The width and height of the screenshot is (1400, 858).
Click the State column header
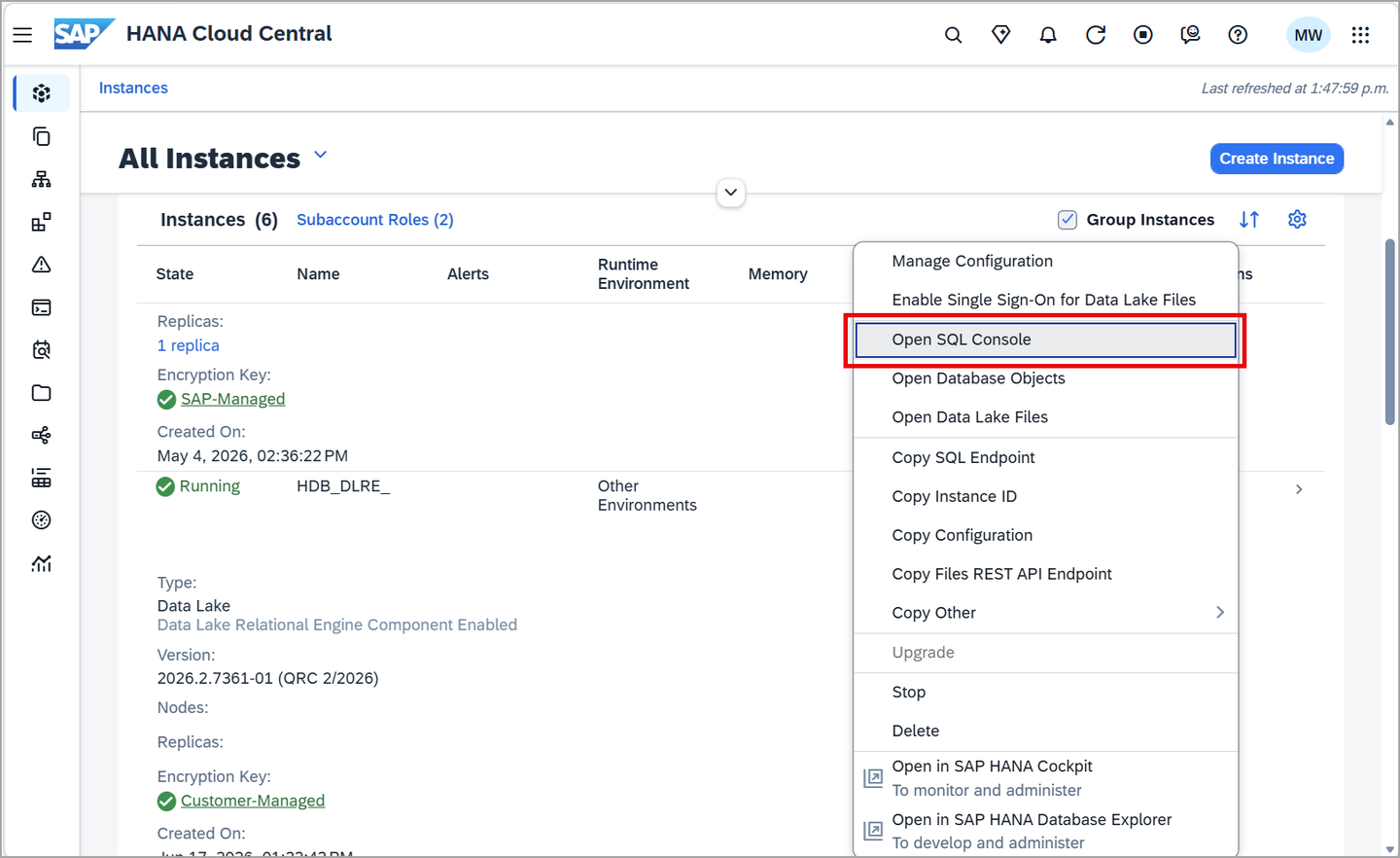coord(175,274)
